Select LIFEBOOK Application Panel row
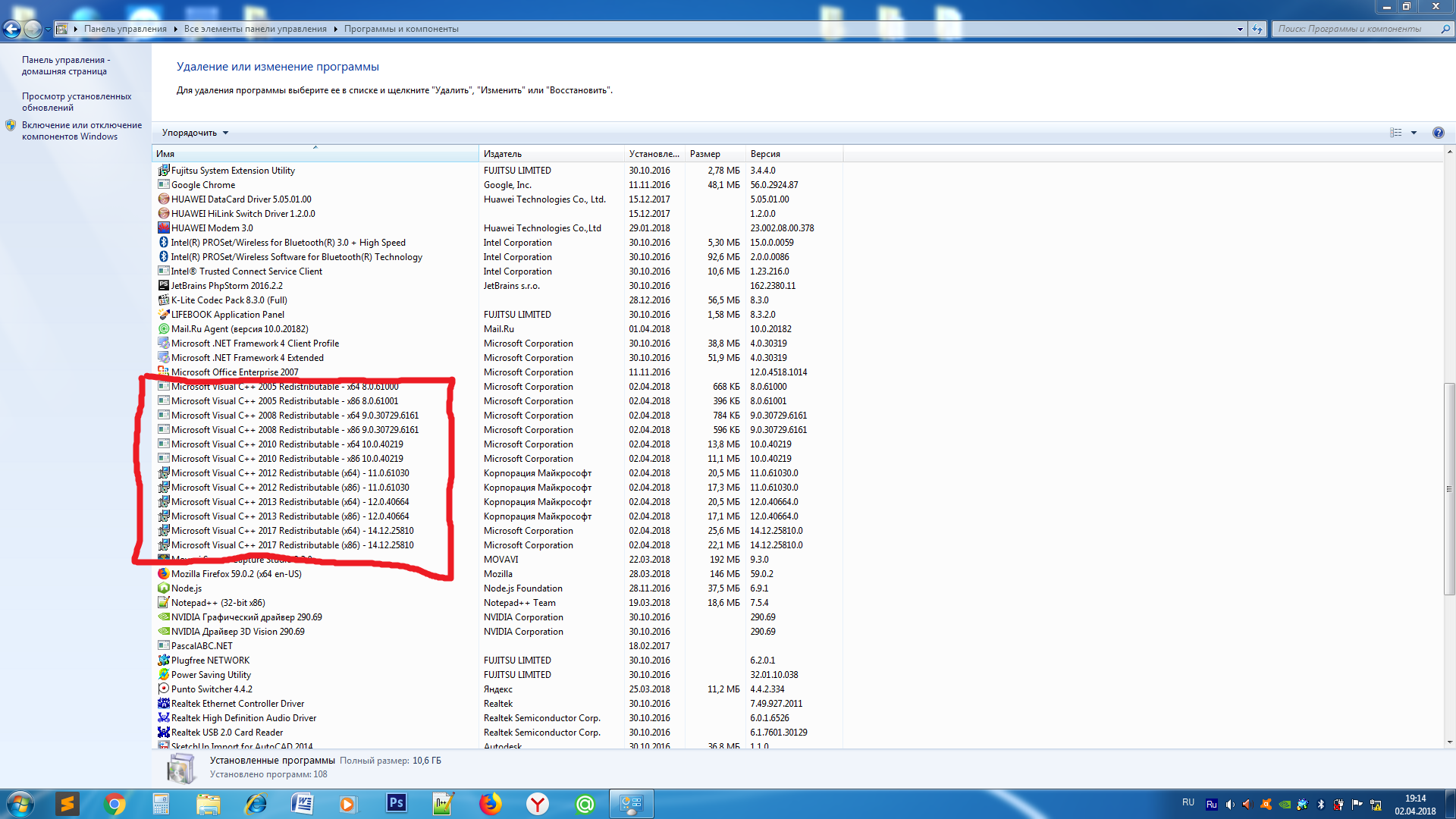This screenshot has height=819, width=1456. click(498, 315)
